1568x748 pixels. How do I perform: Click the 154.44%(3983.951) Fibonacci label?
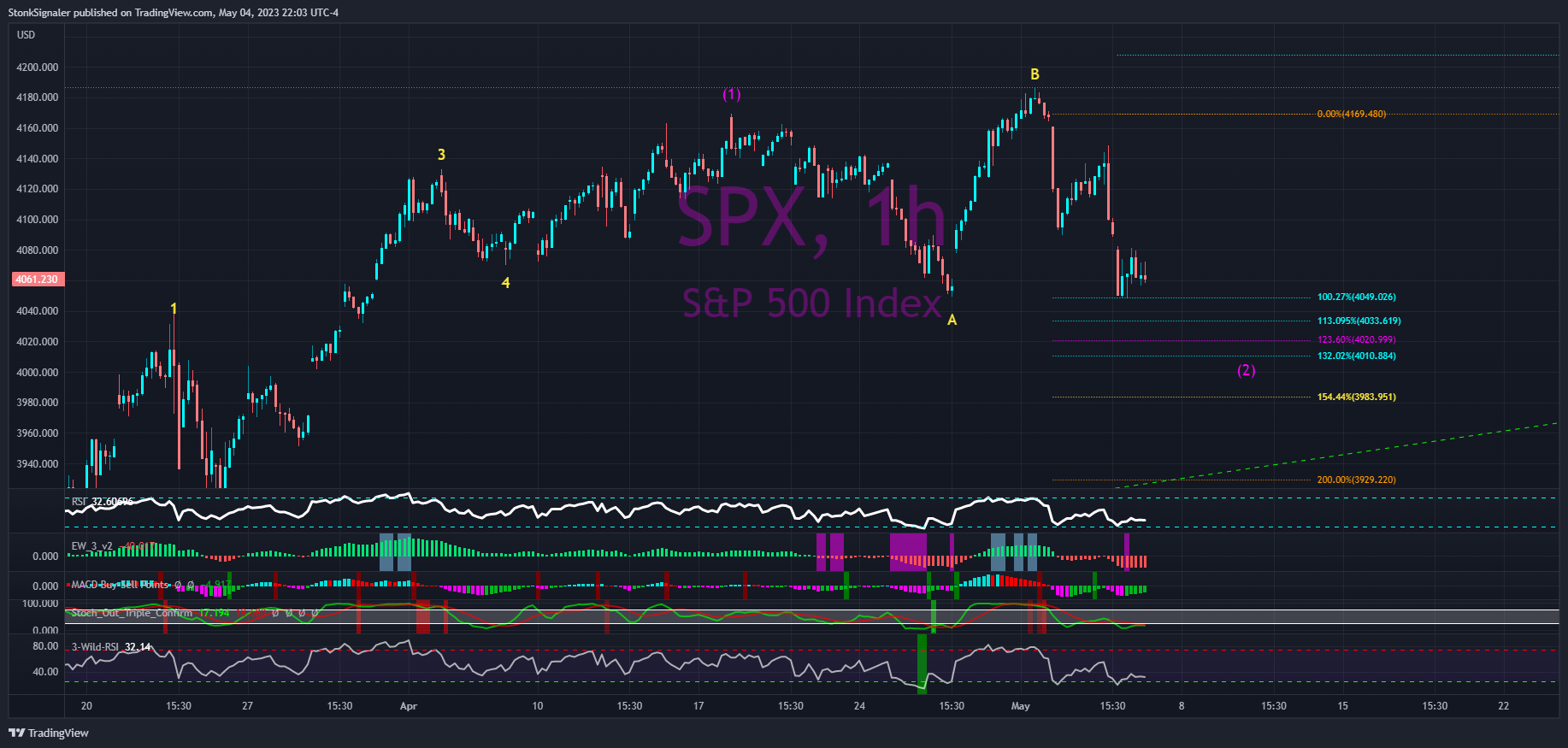click(1357, 398)
